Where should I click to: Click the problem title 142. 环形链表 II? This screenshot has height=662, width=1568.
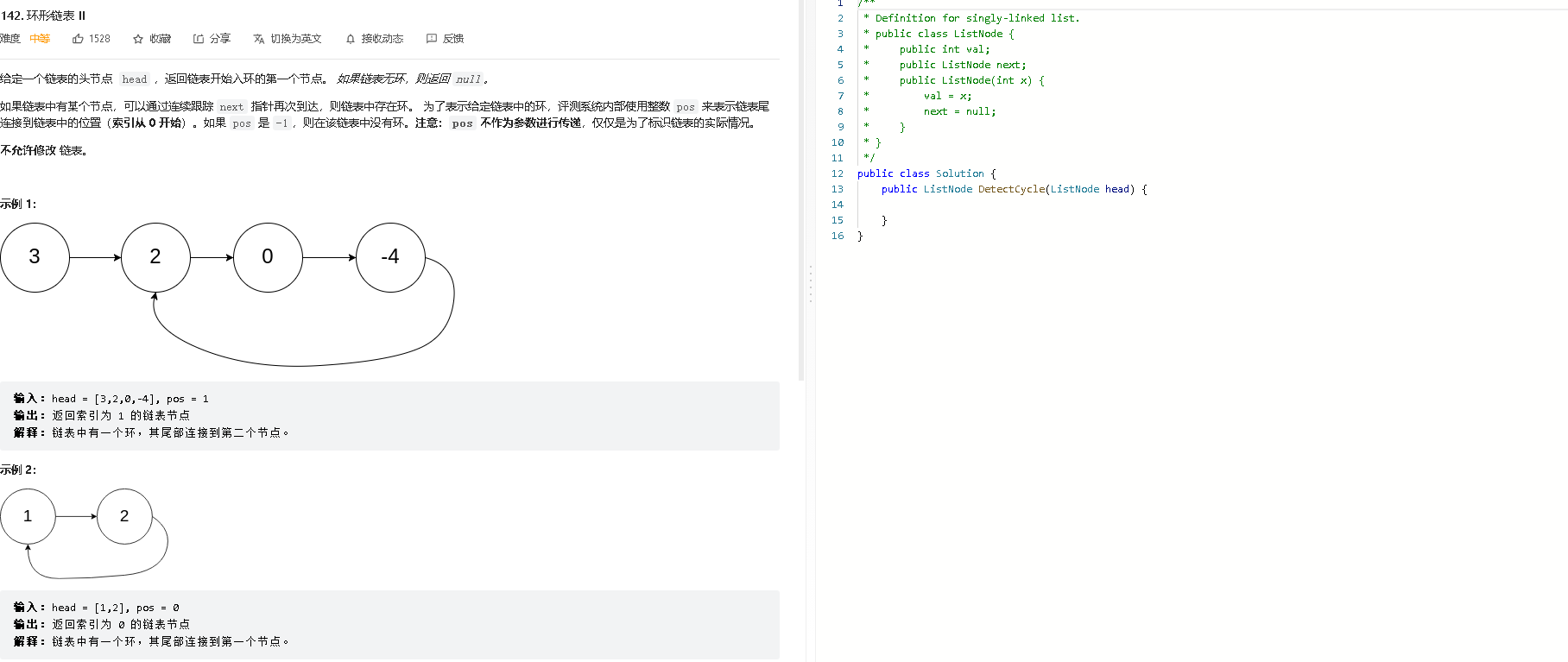[43, 16]
